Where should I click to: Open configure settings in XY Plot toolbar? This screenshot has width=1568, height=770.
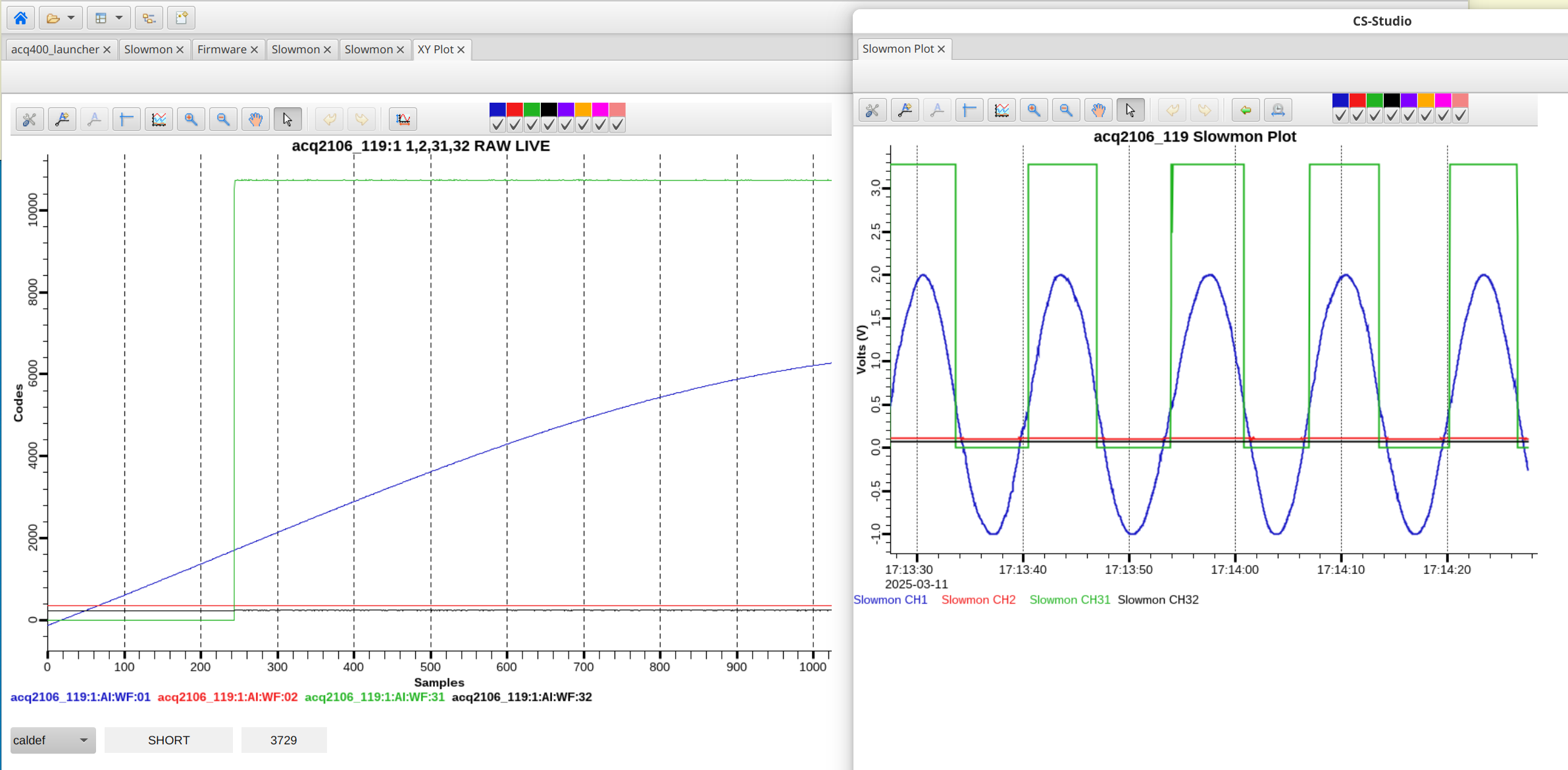pos(30,119)
